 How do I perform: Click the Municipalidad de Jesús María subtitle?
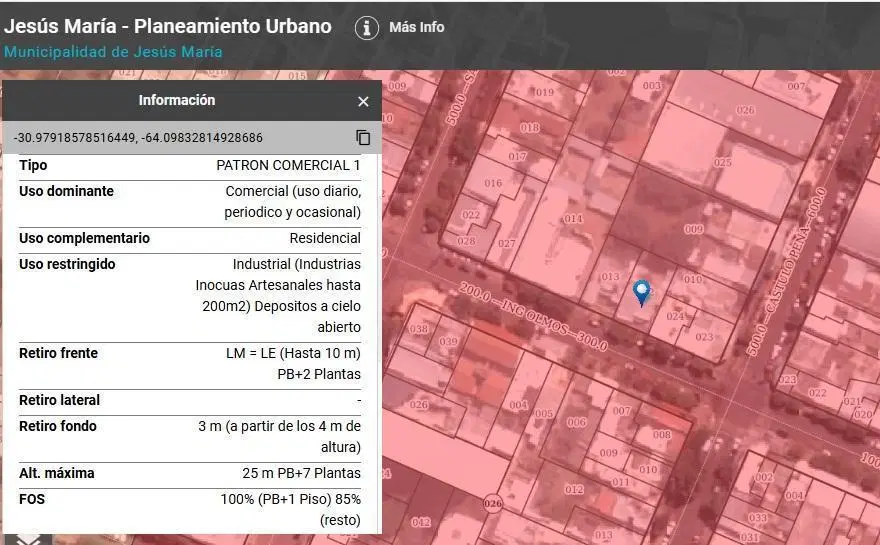[x=113, y=52]
